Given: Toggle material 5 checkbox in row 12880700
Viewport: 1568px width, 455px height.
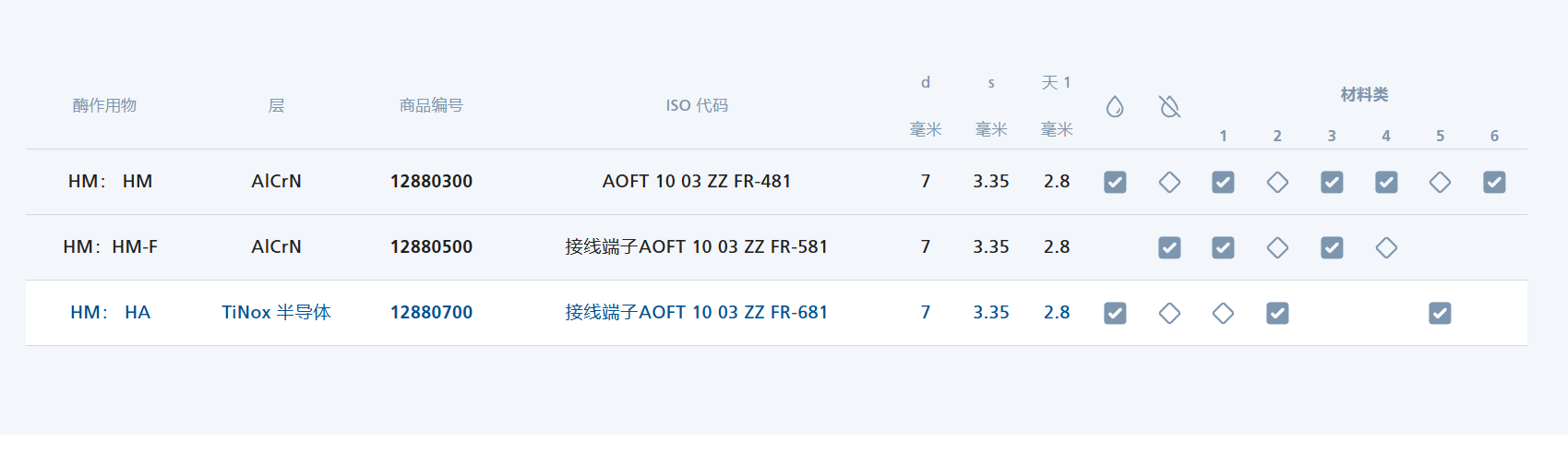Looking at the screenshot, I should [x=1440, y=314].
